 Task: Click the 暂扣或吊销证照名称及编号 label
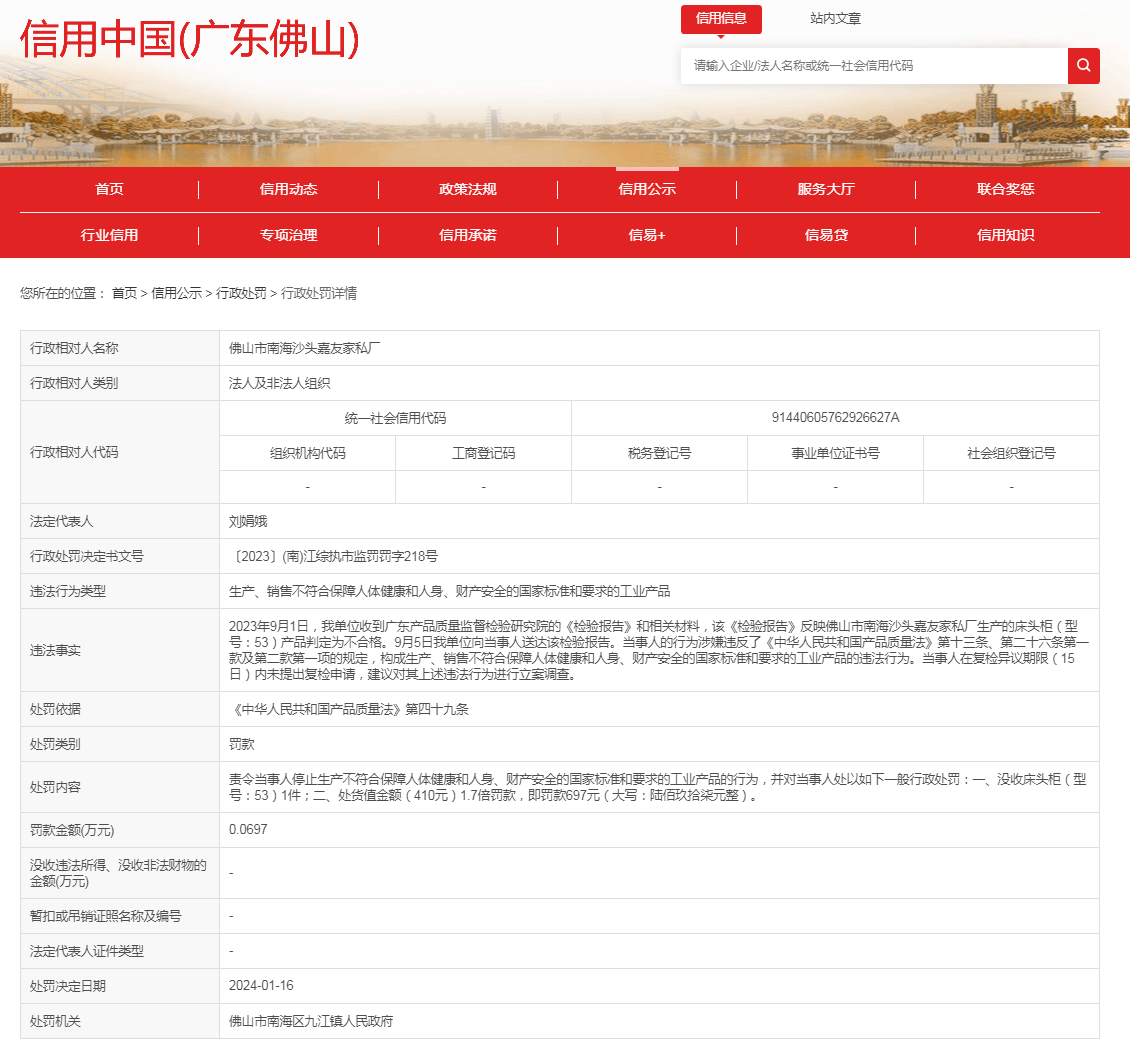pos(105,916)
